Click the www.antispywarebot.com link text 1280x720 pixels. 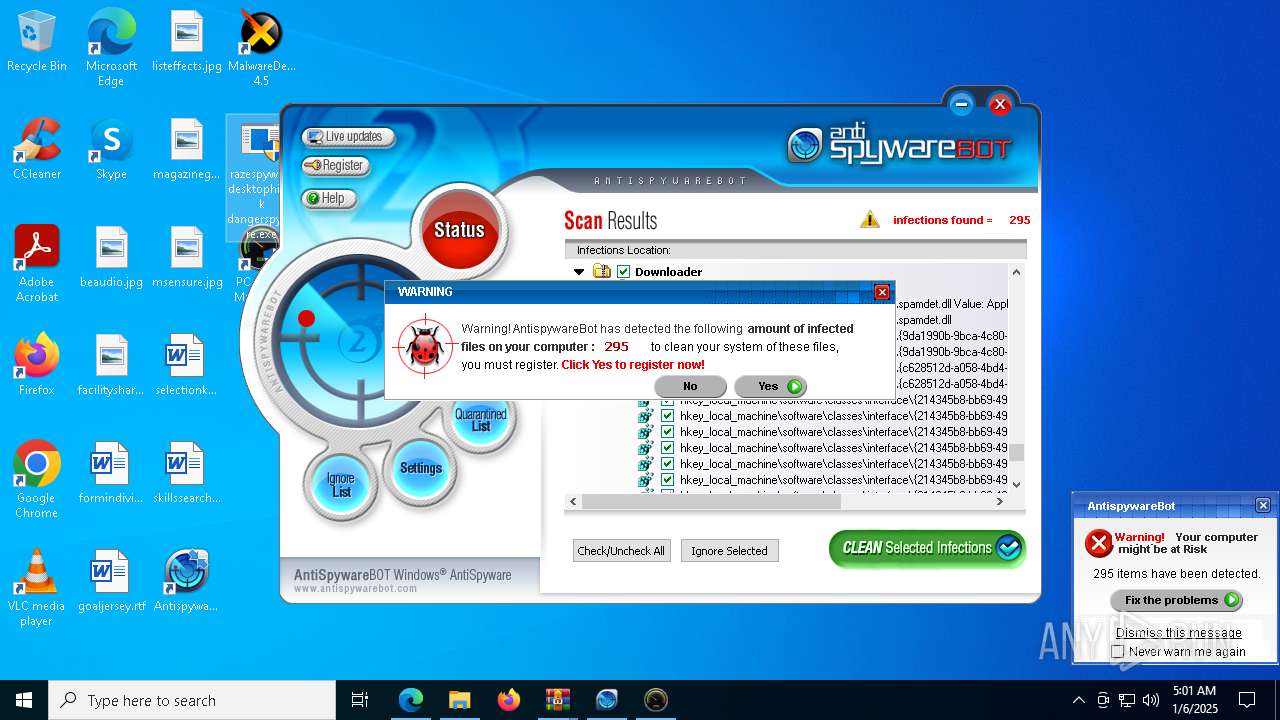tap(355, 589)
